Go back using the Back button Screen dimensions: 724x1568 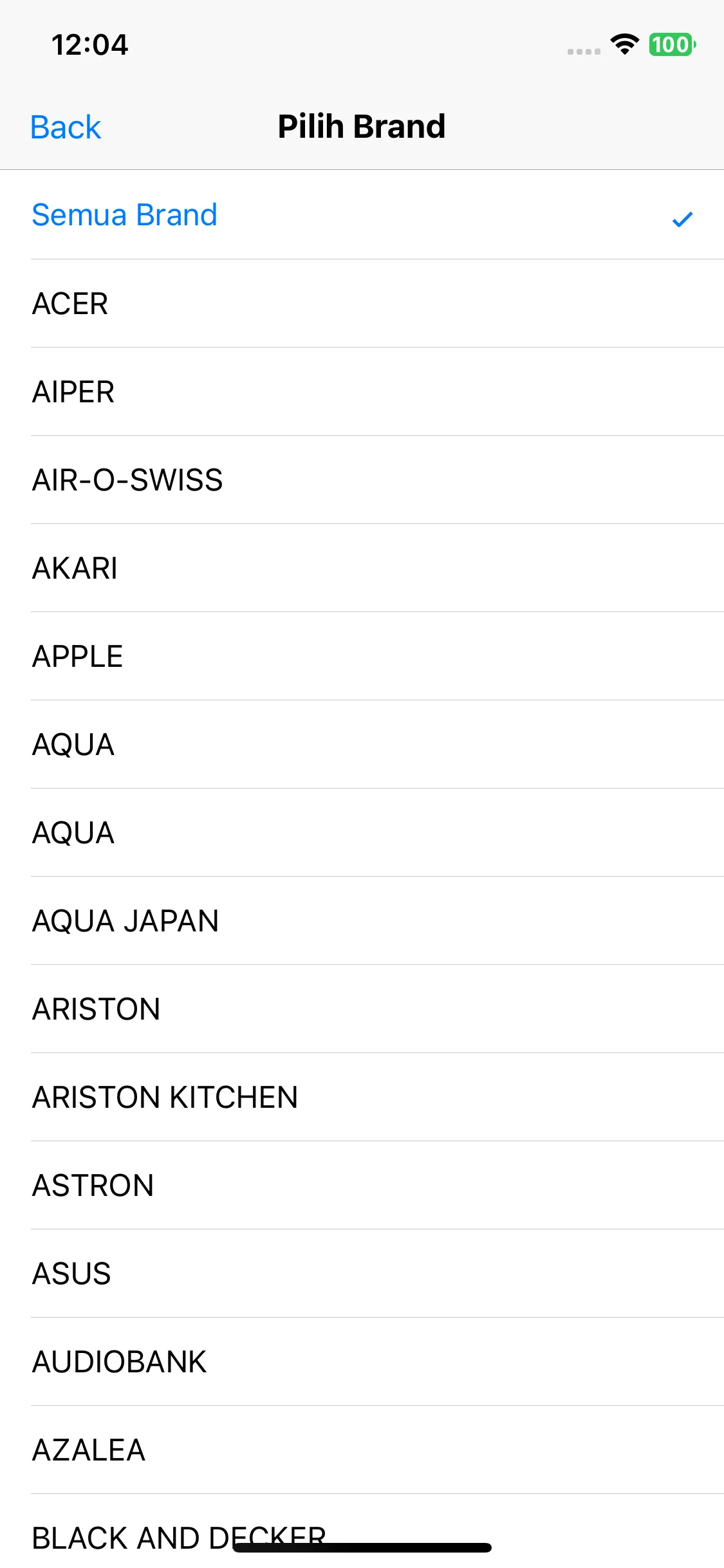click(x=66, y=127)
